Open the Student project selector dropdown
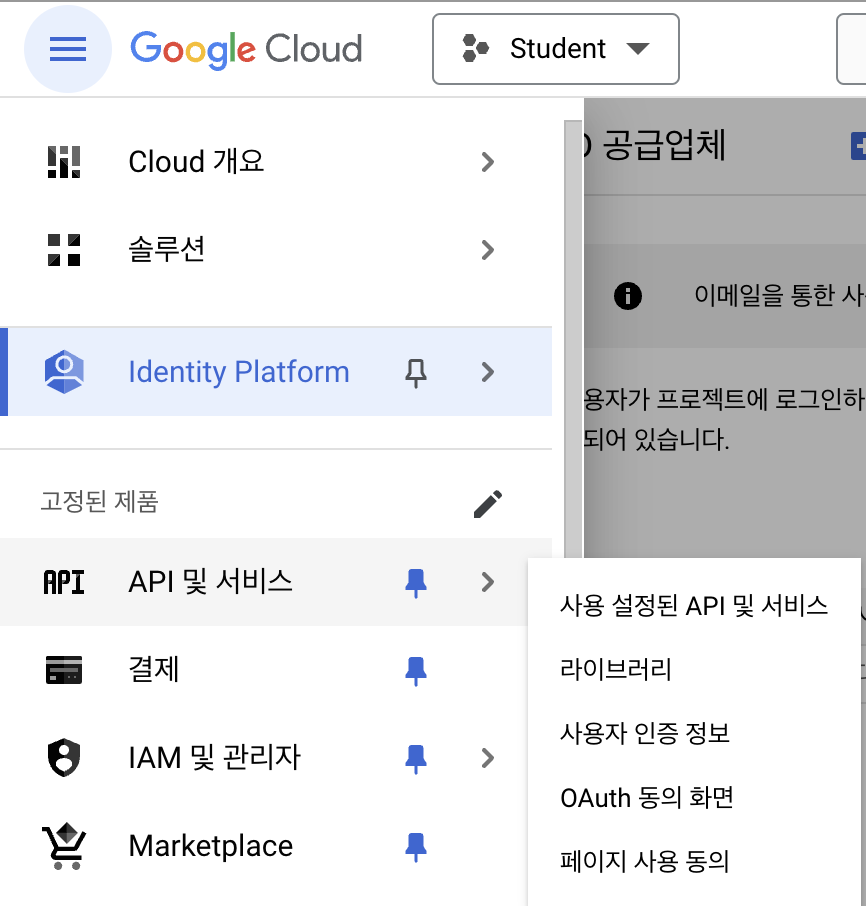 point(556,49)
